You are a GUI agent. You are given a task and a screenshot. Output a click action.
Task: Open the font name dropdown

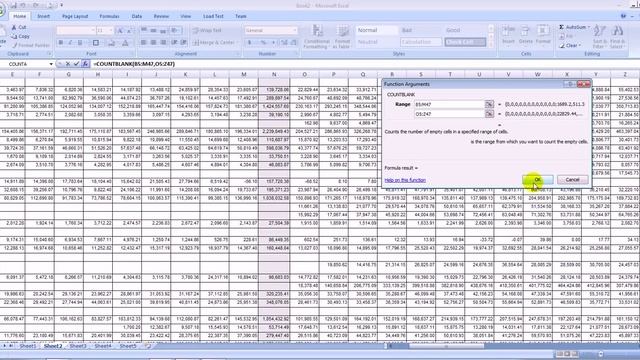[93, 31]
